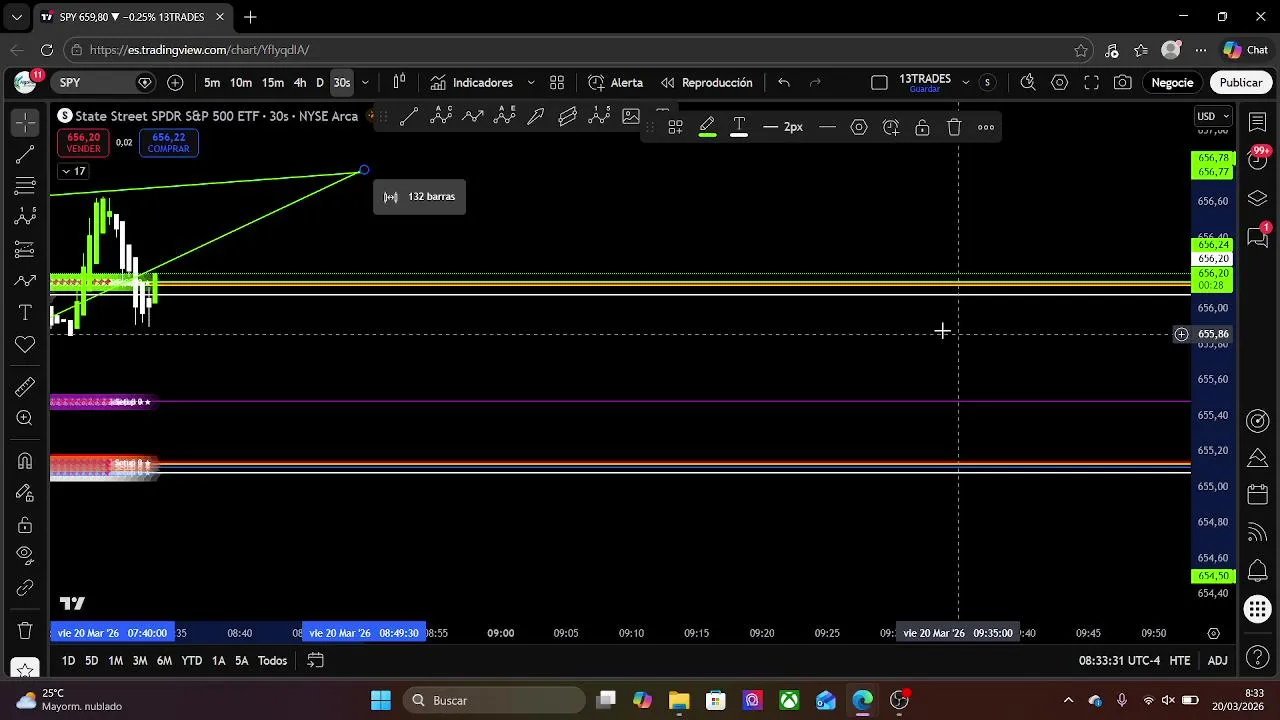Open the alerts clock panel with 99+ badge
The height and width of the screenshot is (720, 1280).
coord(1258,158)
